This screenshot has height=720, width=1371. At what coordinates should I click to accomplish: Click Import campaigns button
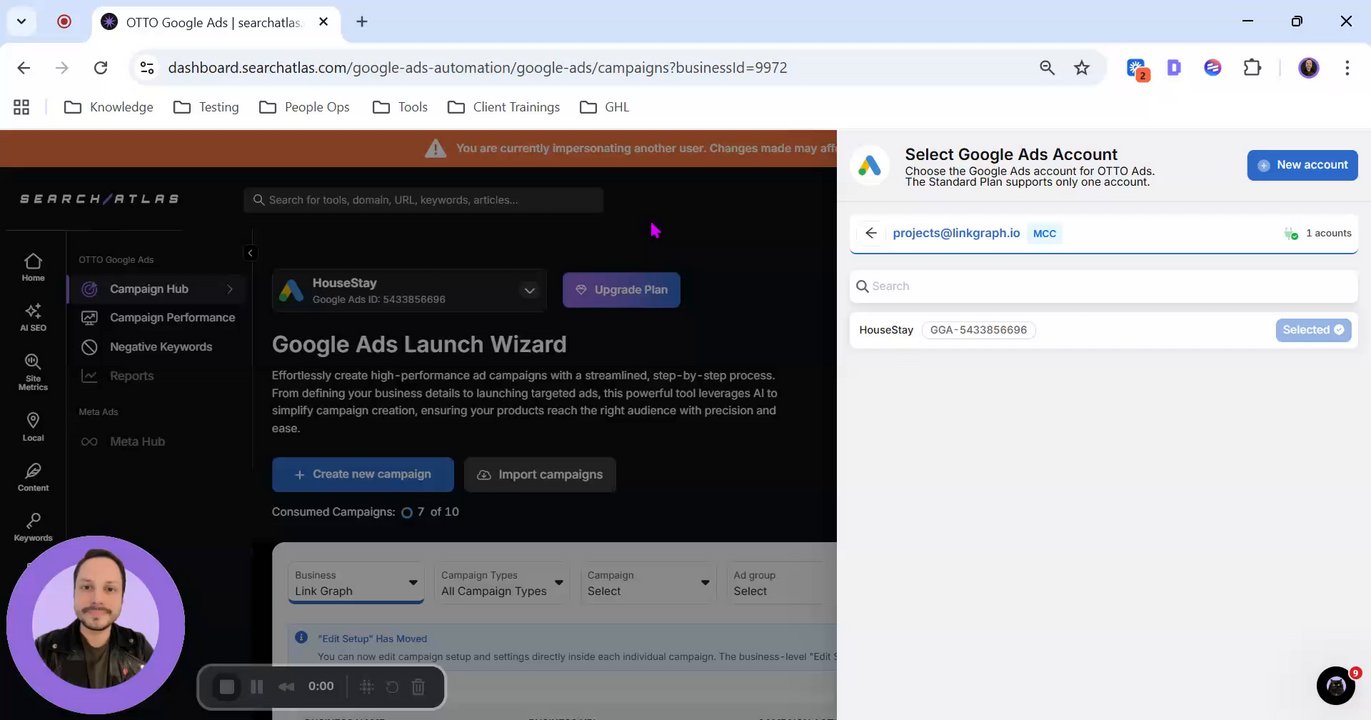click(540, 474)
